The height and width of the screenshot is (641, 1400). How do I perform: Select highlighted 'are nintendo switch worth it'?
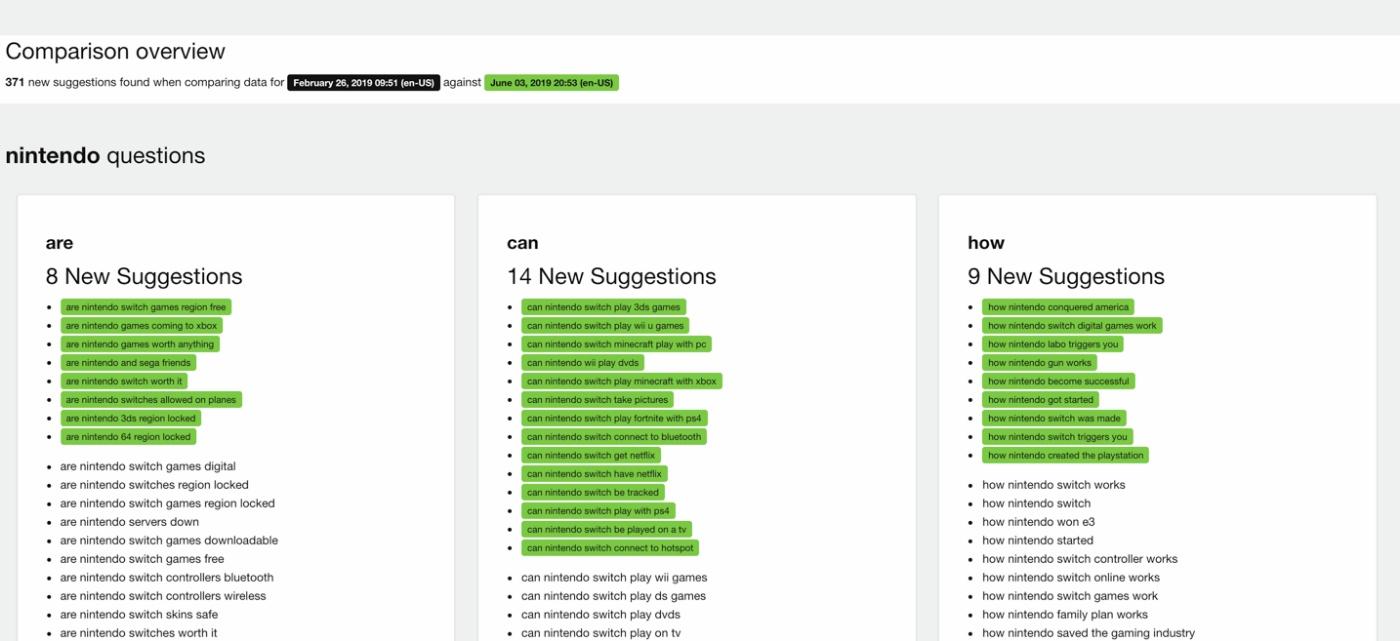[124, 381]
